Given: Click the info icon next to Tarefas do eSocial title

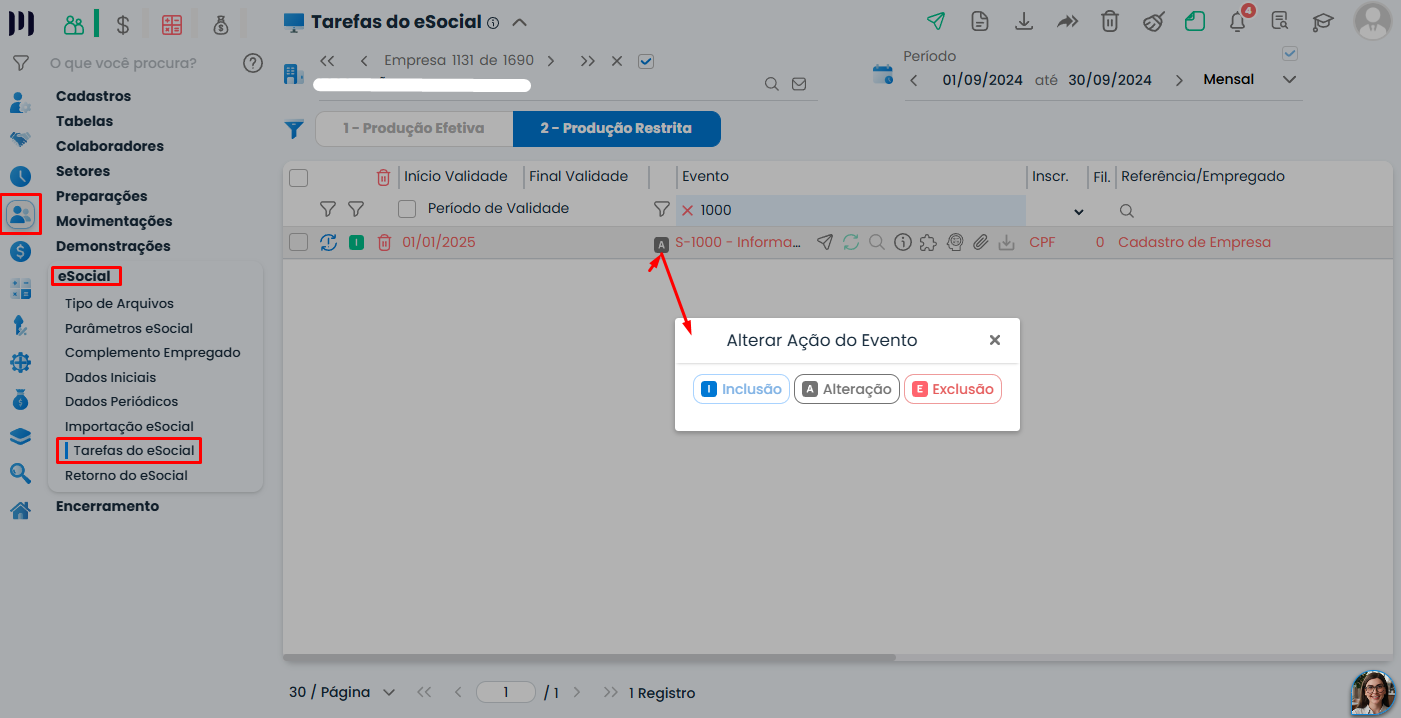Looking at the screenshot, I should (x=492, y=22).
